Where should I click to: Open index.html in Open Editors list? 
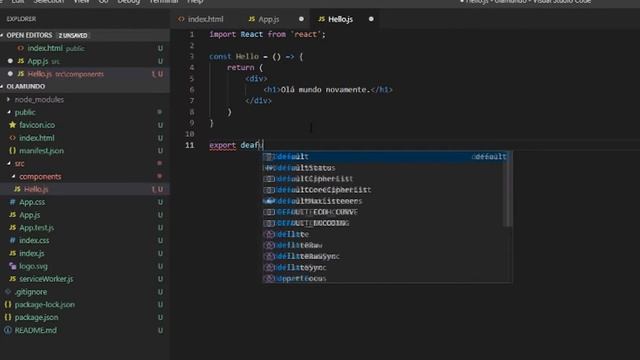tap(85, 48)
